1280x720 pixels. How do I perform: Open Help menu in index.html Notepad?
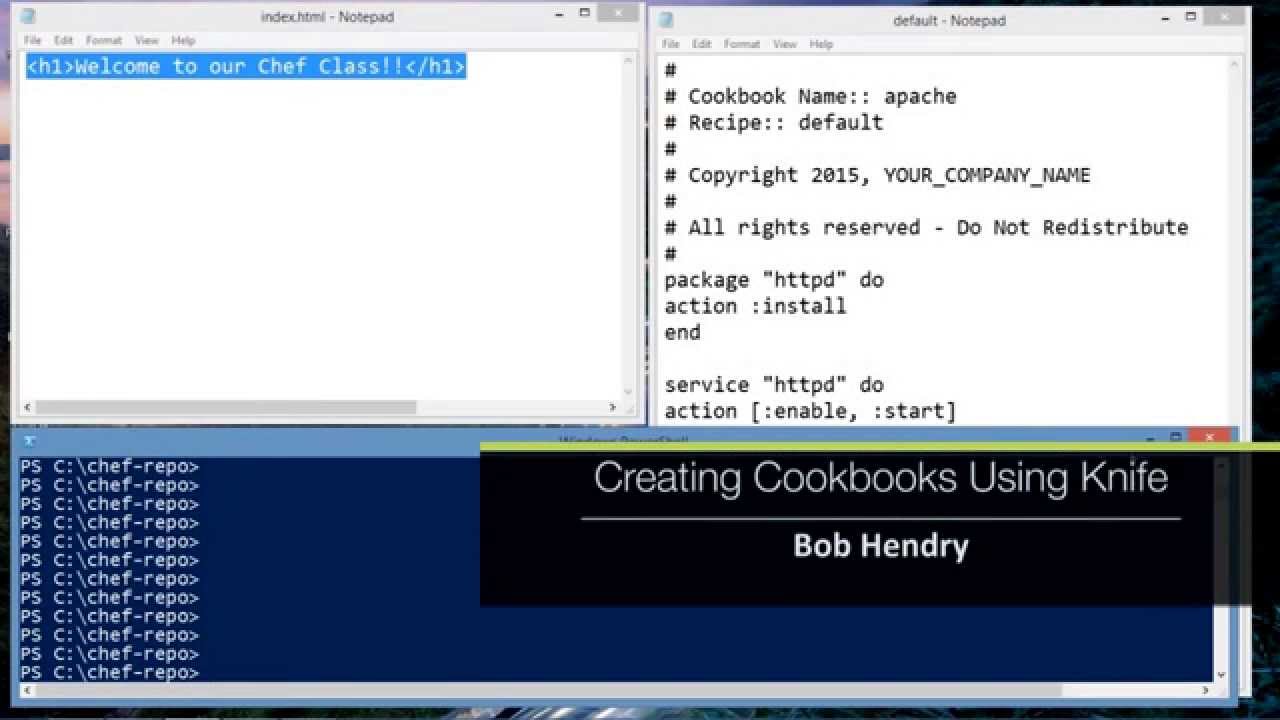(x=183, y=40)
